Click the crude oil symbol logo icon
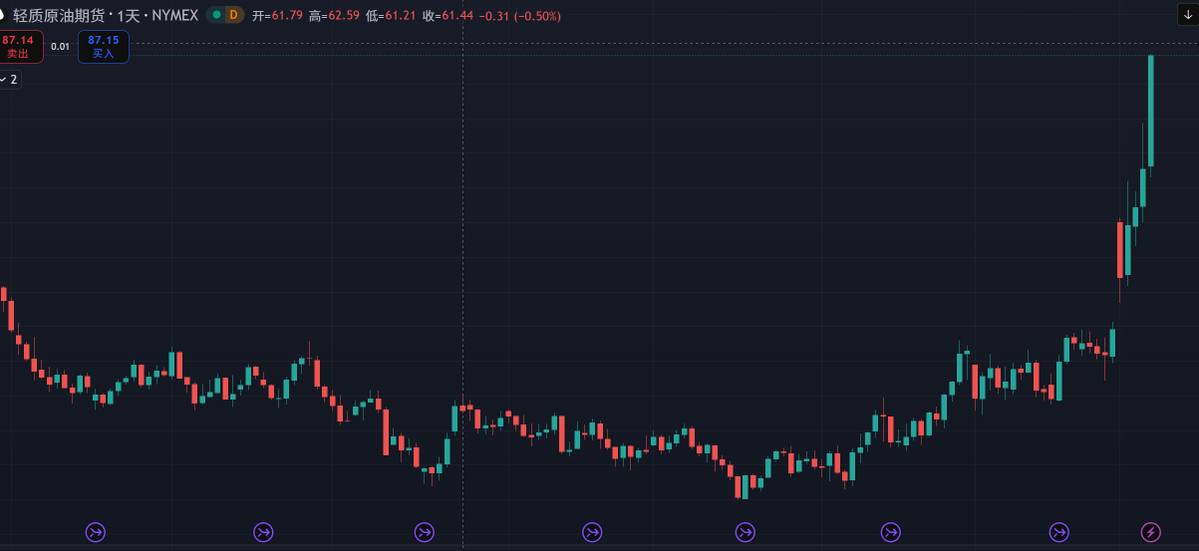Screen dimensions: 1199x551 coord(3,15)
